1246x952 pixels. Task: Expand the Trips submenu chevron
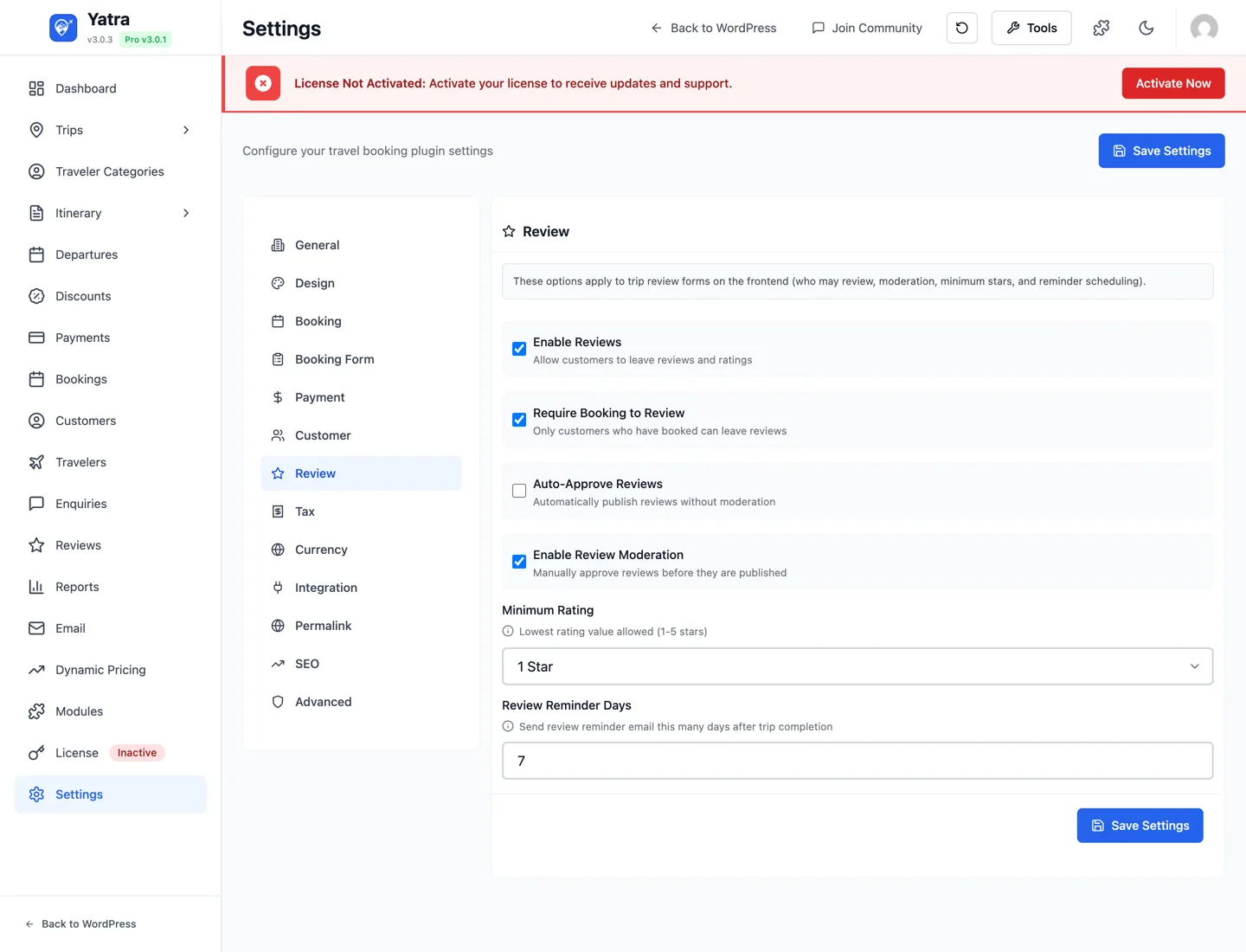[186, 130]
